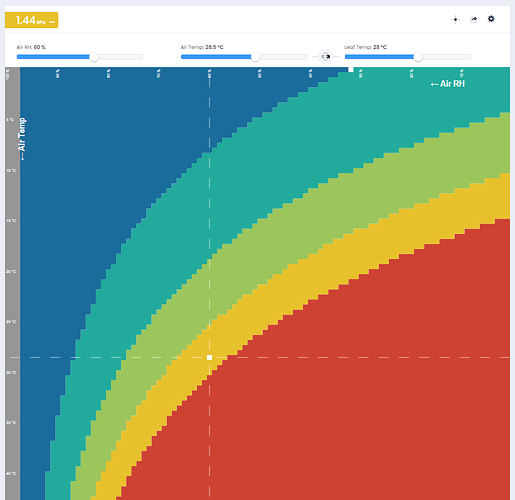Click the Leaf Temp slider handle
The width and height of the screenshot is (515, 500).
[418, 57]
